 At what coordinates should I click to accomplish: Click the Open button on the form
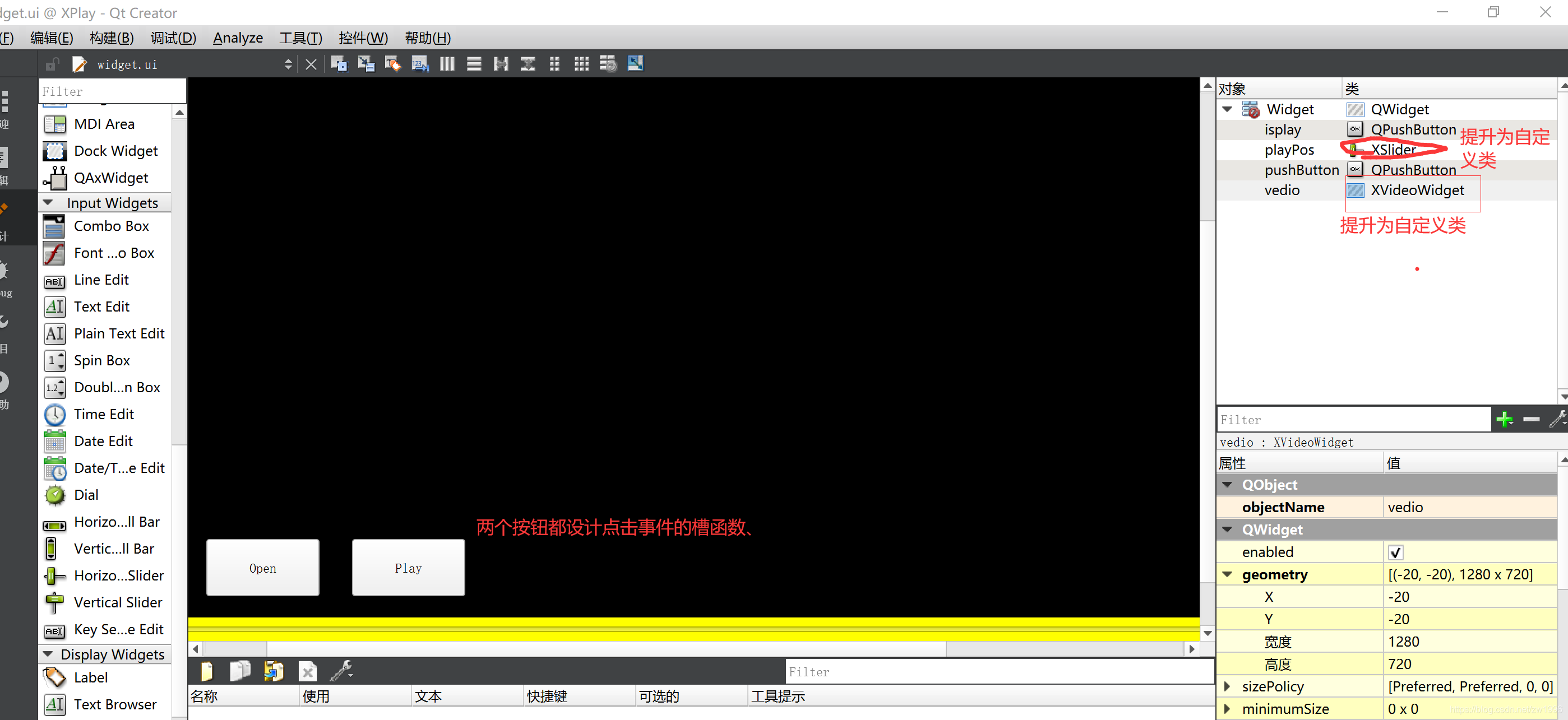pyautogui.click(x=262, y=568)
